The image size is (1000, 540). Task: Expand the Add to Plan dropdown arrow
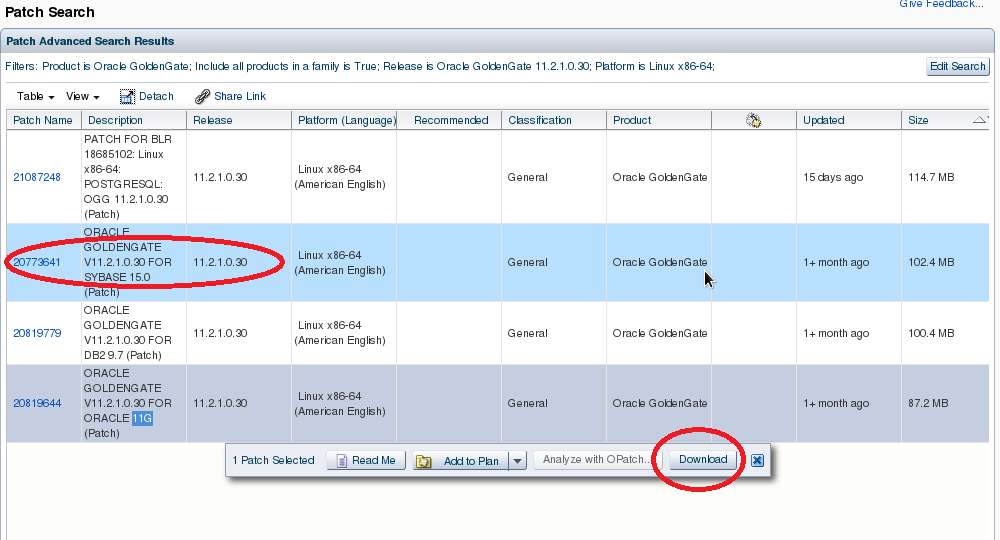click(517, 461)
